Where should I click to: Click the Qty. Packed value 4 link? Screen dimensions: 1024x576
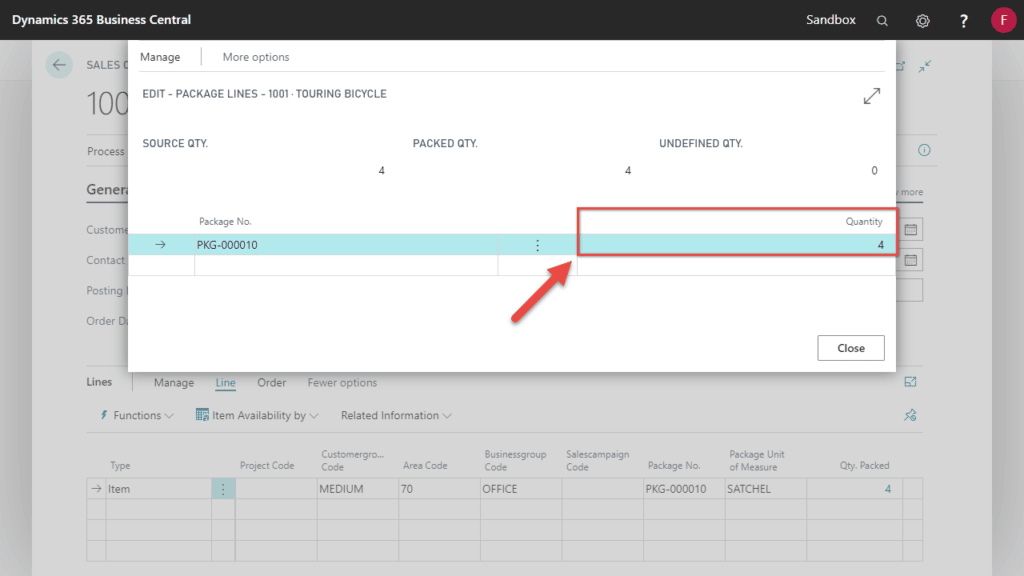(x=887, y=489)
